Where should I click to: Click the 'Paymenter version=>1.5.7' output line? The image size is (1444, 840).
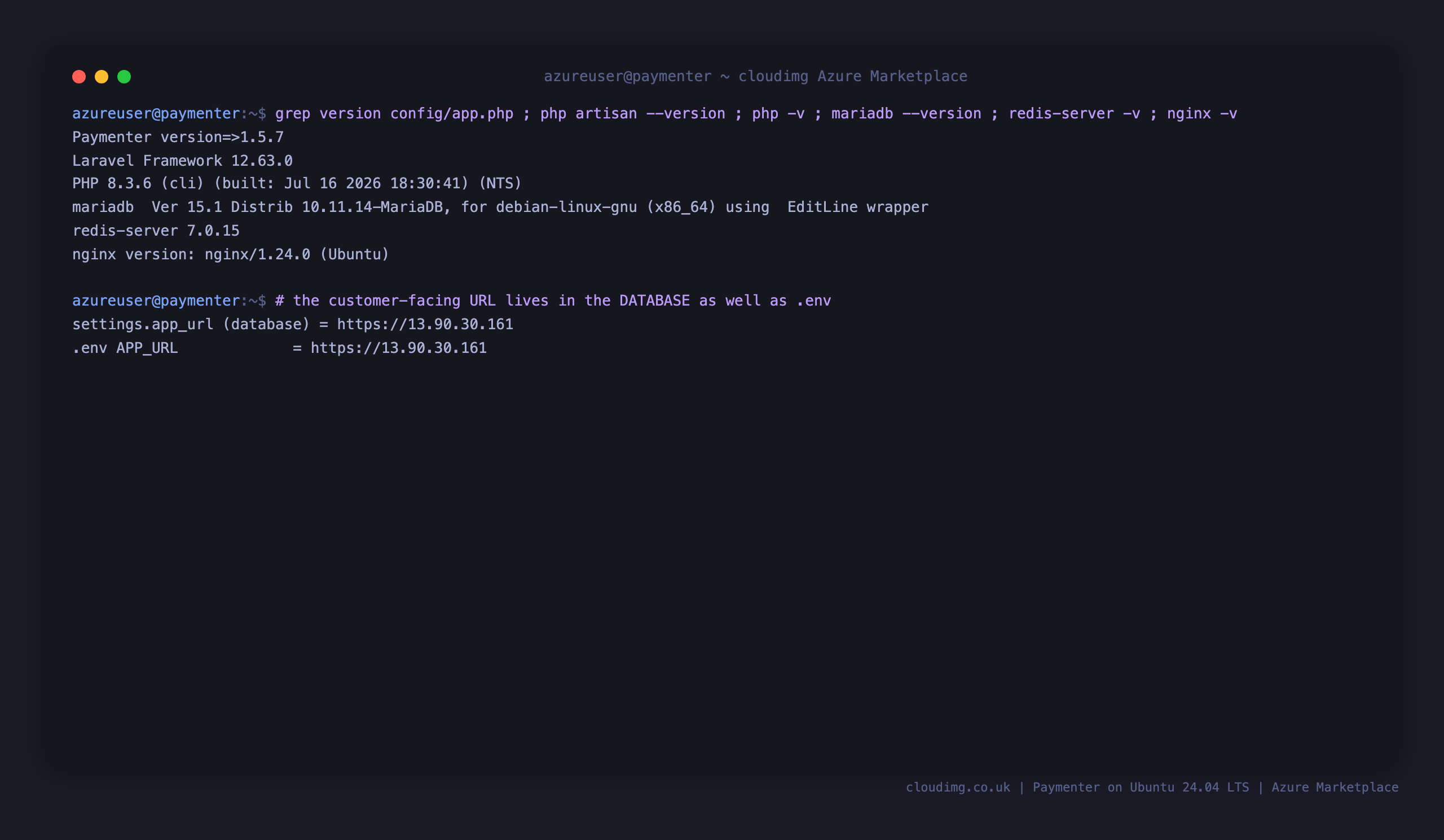[178, 137]
